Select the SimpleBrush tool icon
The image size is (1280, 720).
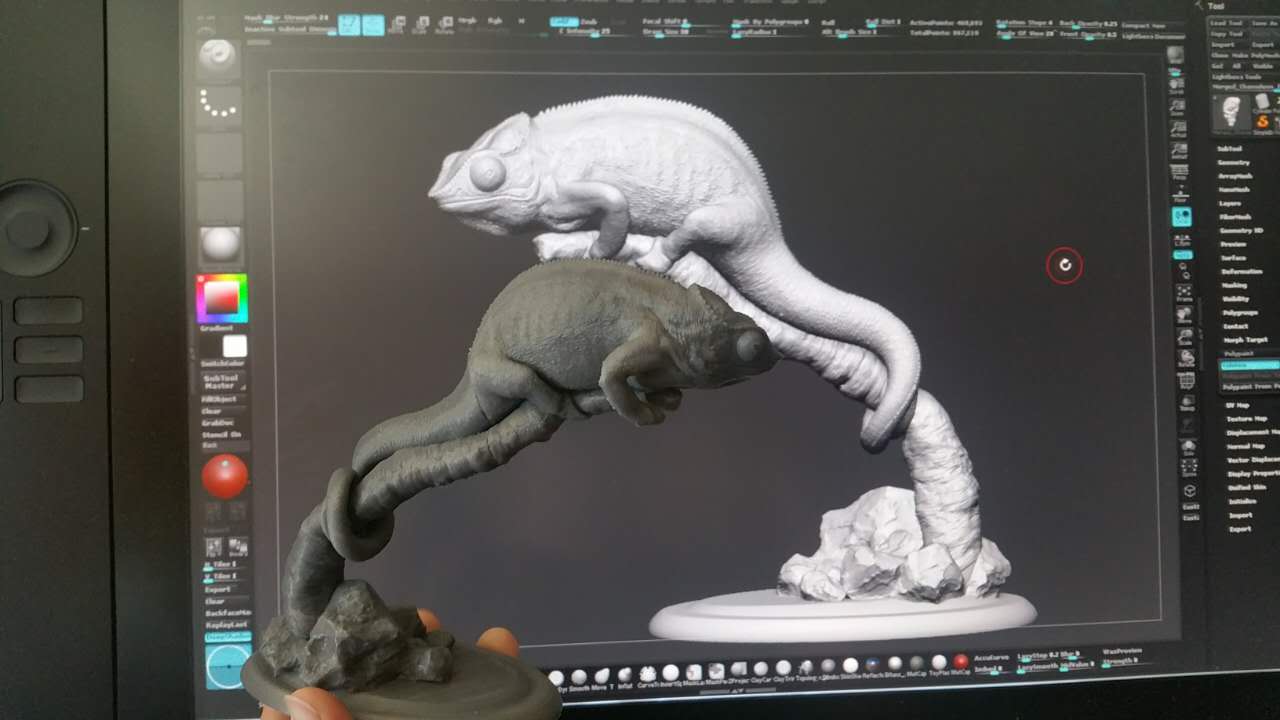pyautogui.click(x=1263, y=122)
